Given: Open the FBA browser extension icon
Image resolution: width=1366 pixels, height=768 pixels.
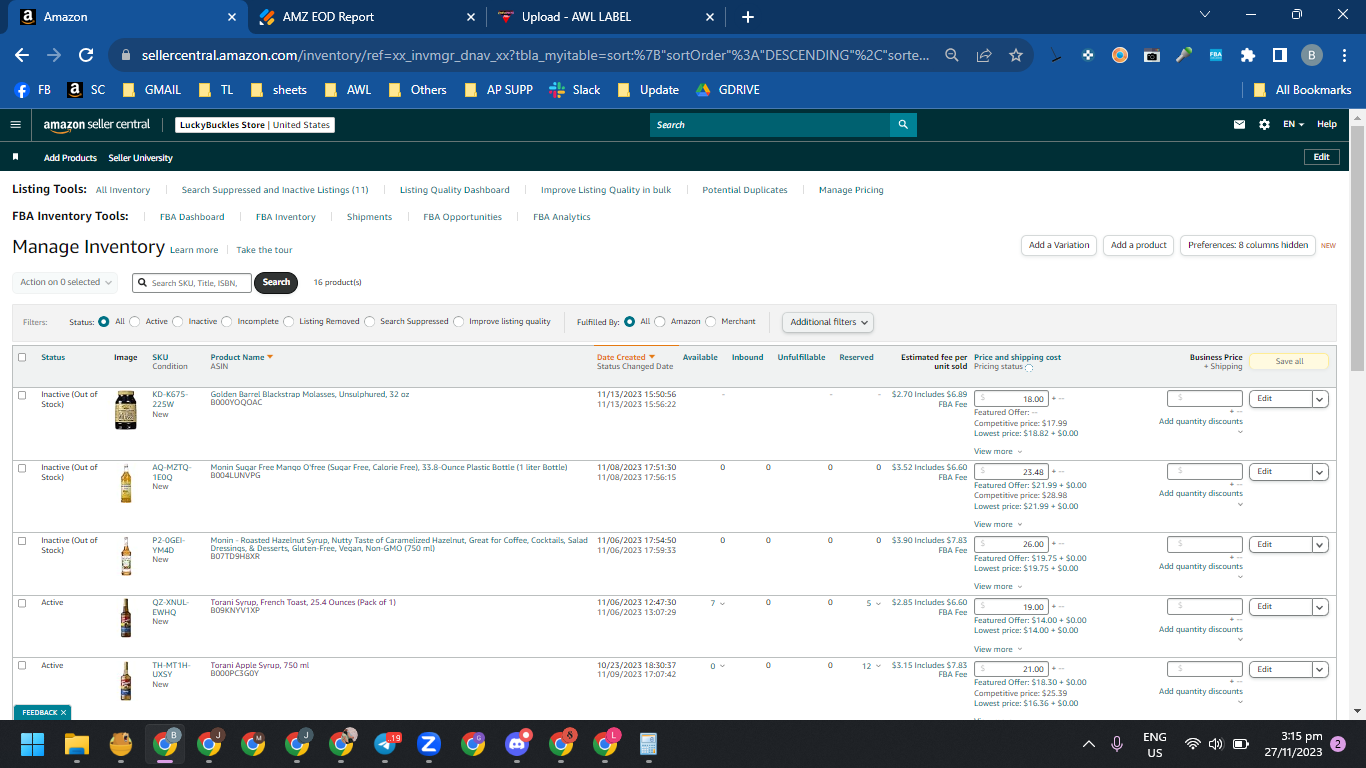Looking at the screenshot, I should [1216, 56].
